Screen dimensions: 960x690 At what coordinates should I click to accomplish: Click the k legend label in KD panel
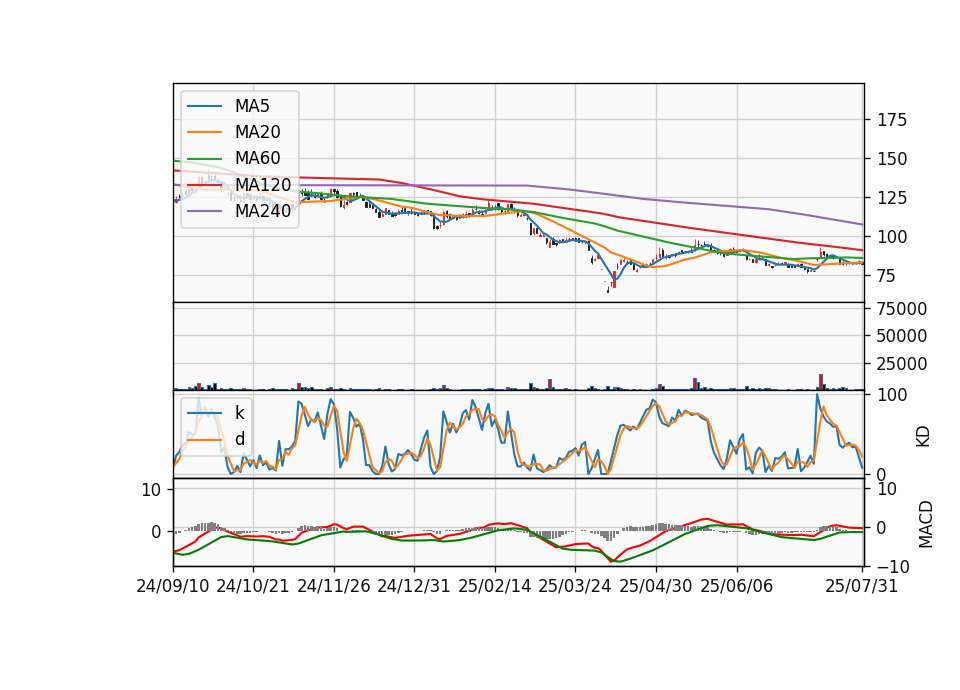click(x=239, y=413)
